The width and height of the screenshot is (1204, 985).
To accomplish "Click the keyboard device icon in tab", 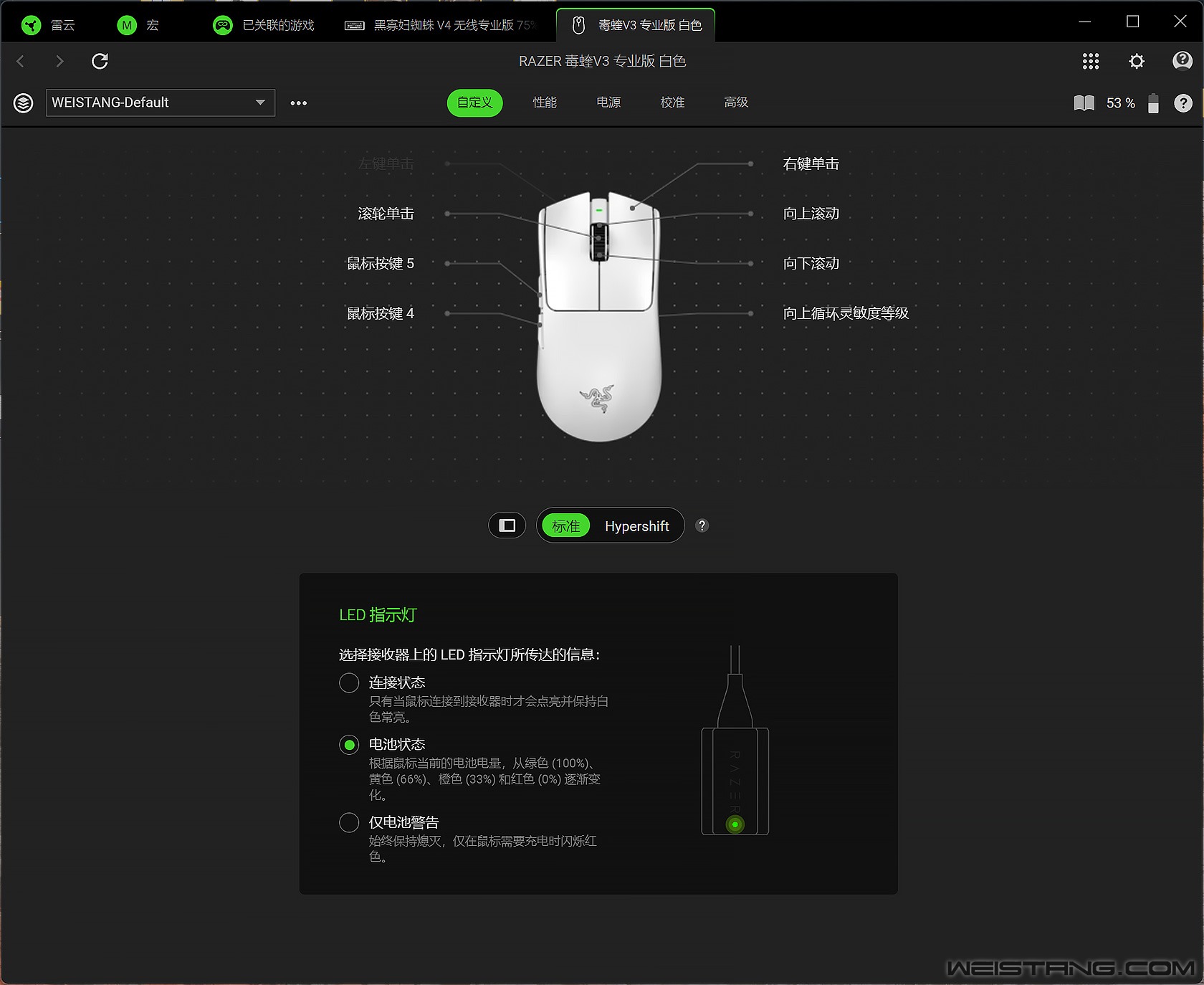I will pyautogui.click(x=355, y=26).
